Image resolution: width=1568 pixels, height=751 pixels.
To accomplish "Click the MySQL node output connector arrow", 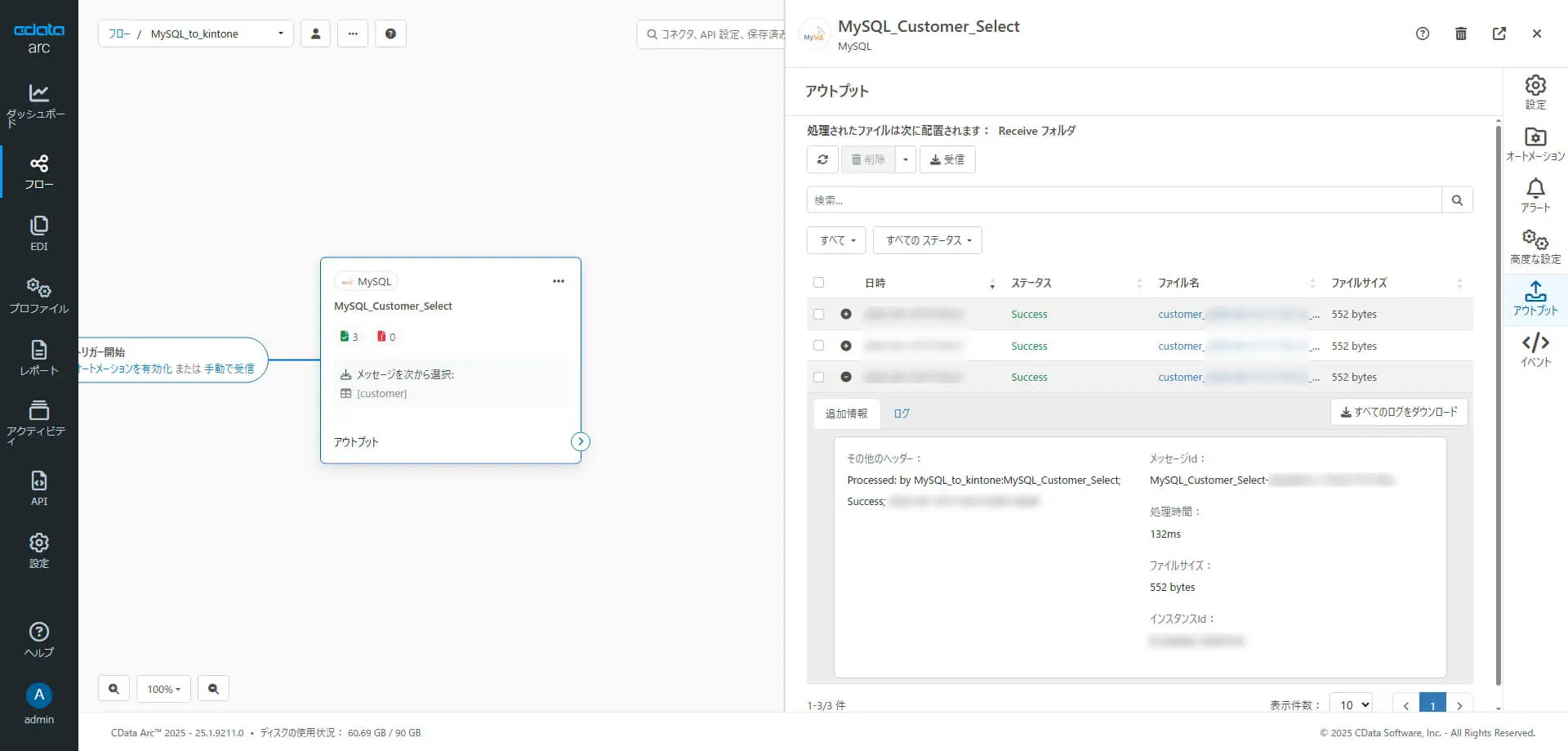I will tap(580, 441).
